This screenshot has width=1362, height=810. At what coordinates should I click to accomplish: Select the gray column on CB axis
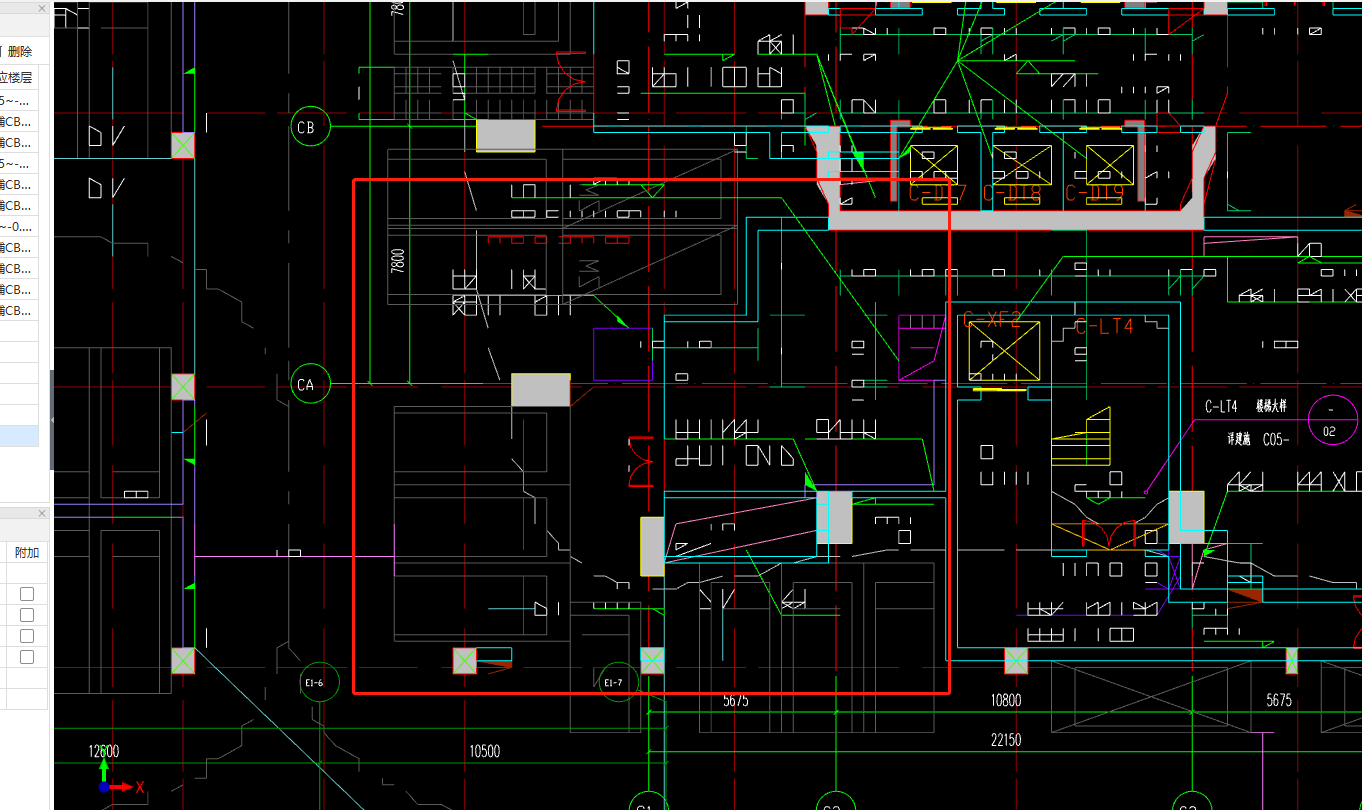tap(505, 135)
